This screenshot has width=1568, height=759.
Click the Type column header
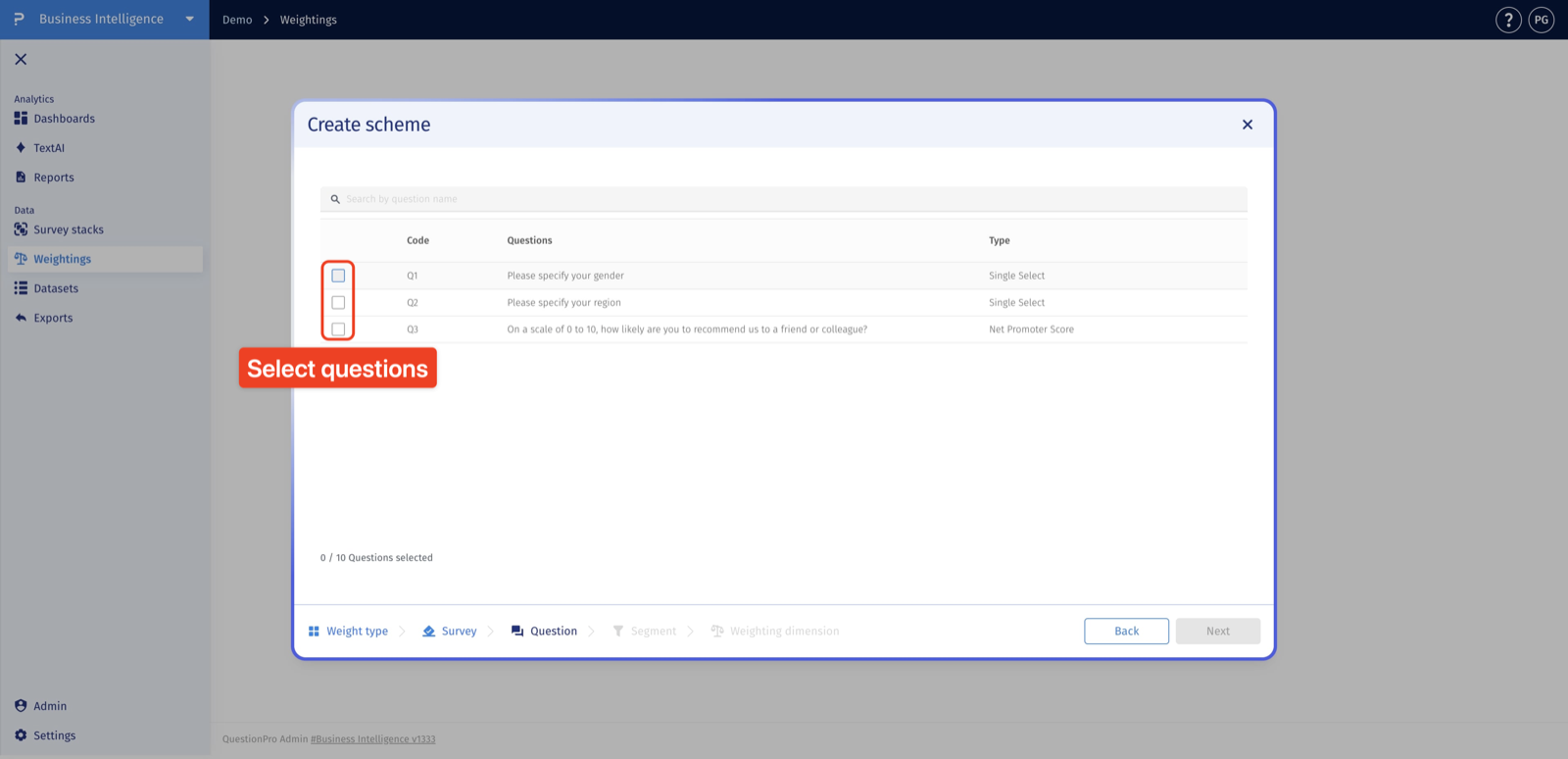[x=999, y=240]
